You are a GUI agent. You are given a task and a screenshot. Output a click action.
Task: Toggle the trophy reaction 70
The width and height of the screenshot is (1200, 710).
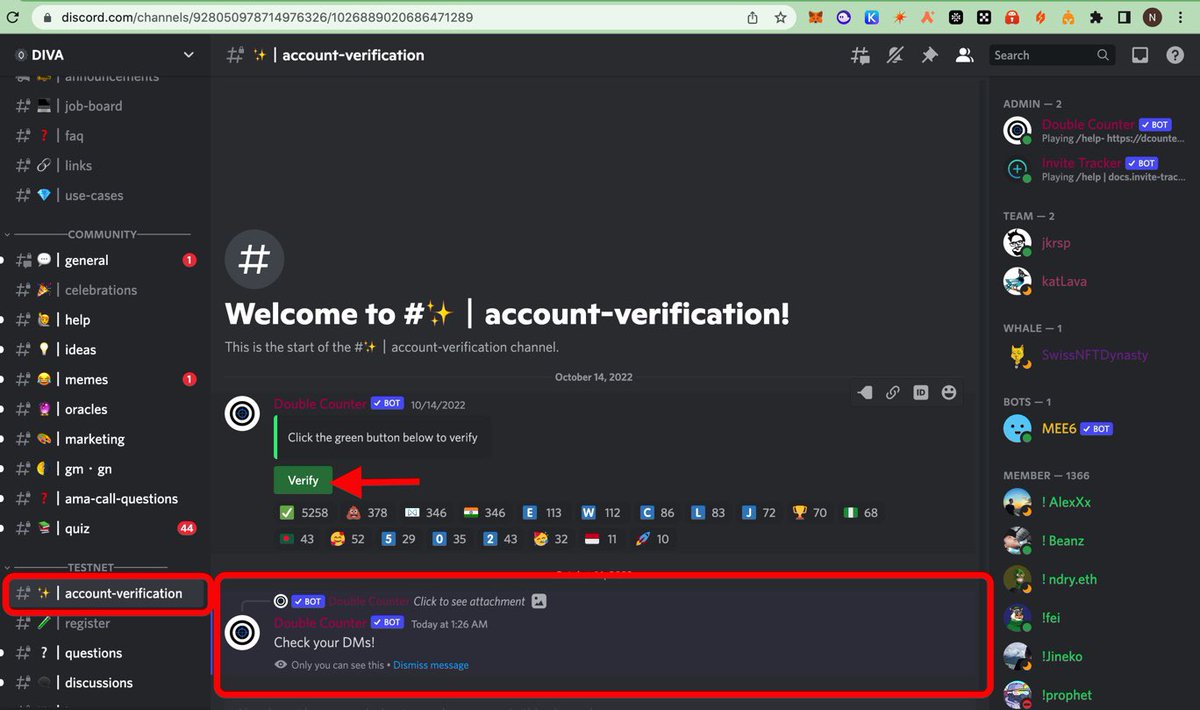click(x=810, y=513)
